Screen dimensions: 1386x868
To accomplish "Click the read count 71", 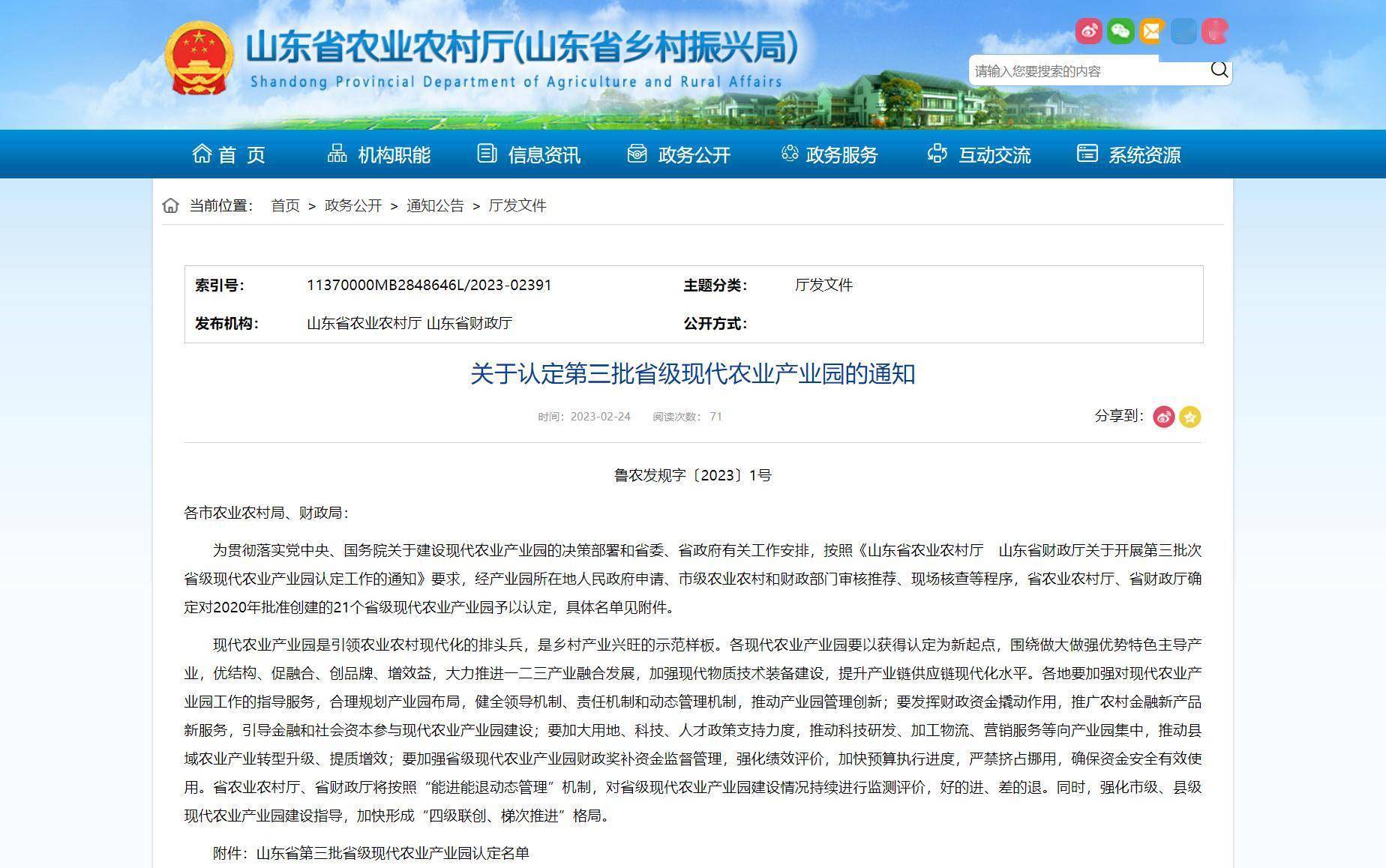I will point(715,417).
